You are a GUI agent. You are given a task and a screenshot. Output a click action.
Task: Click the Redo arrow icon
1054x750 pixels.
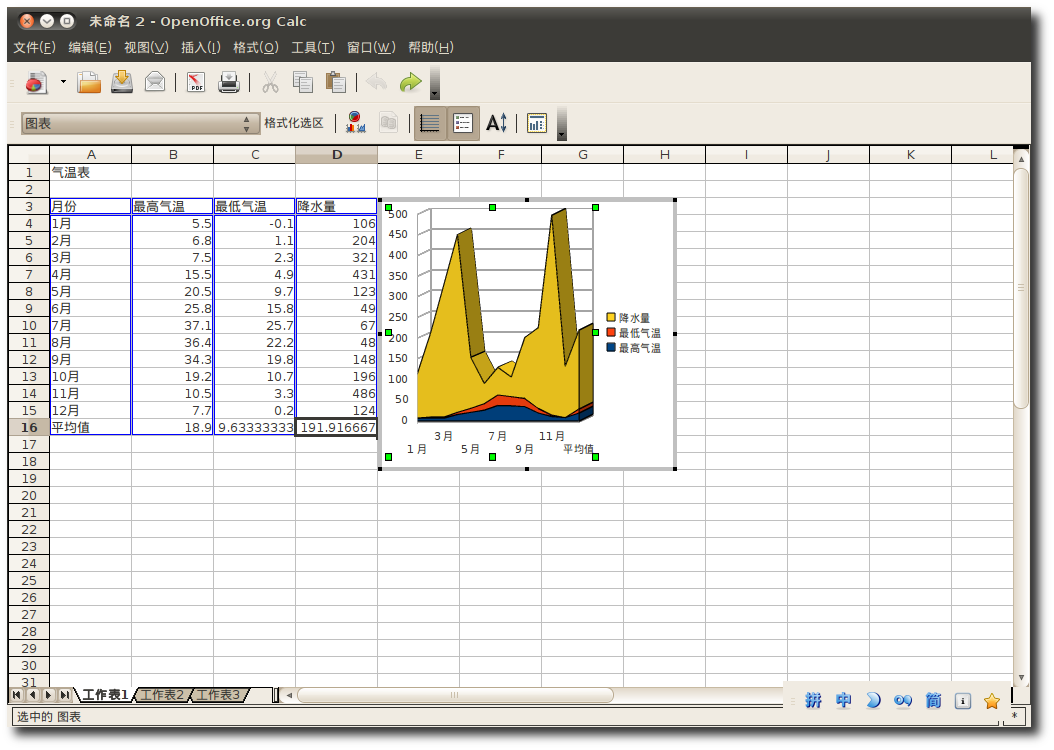click(x=410, y=83)
